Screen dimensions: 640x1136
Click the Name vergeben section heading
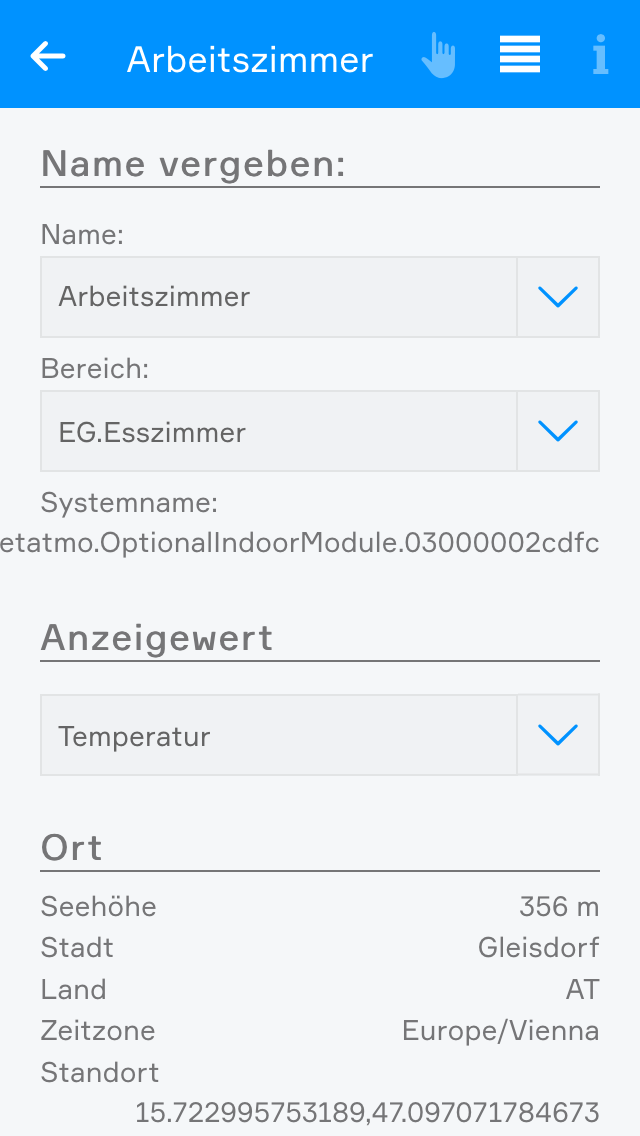(x=193, y=164)
